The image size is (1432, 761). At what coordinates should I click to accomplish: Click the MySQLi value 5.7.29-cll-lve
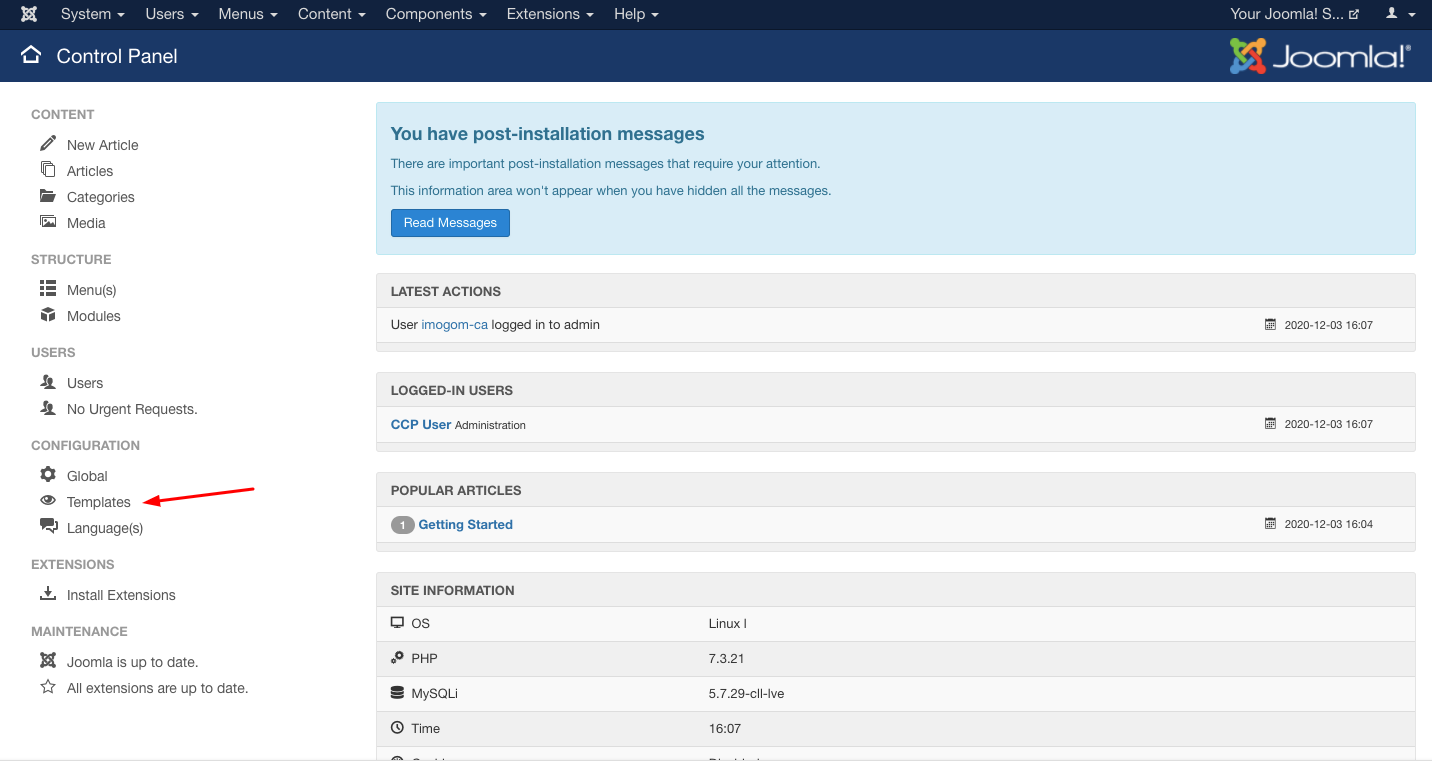(746, 693)
